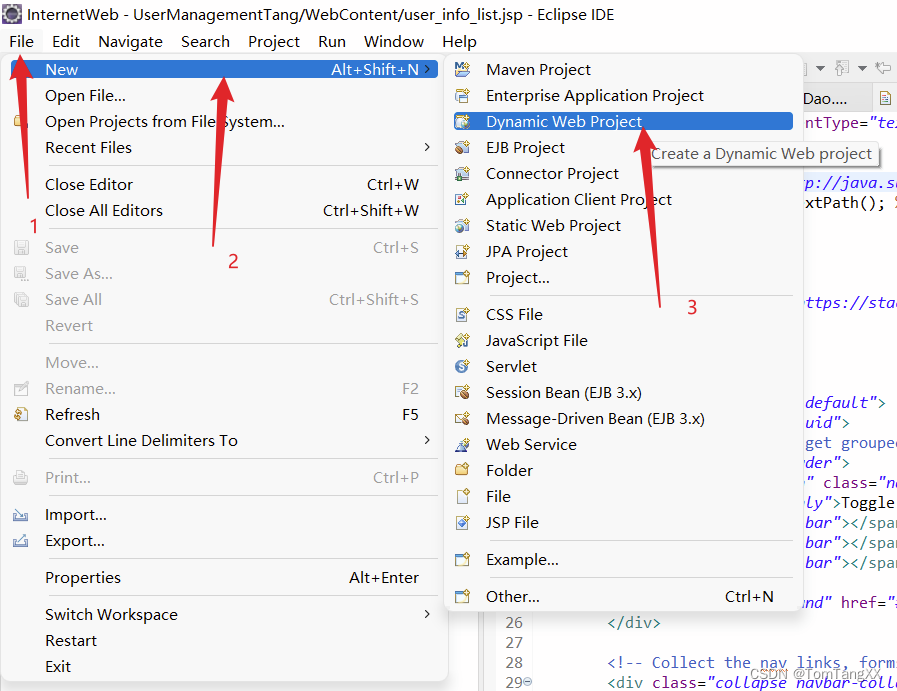Click line number 28 in editor gutter

click(514, 662)
